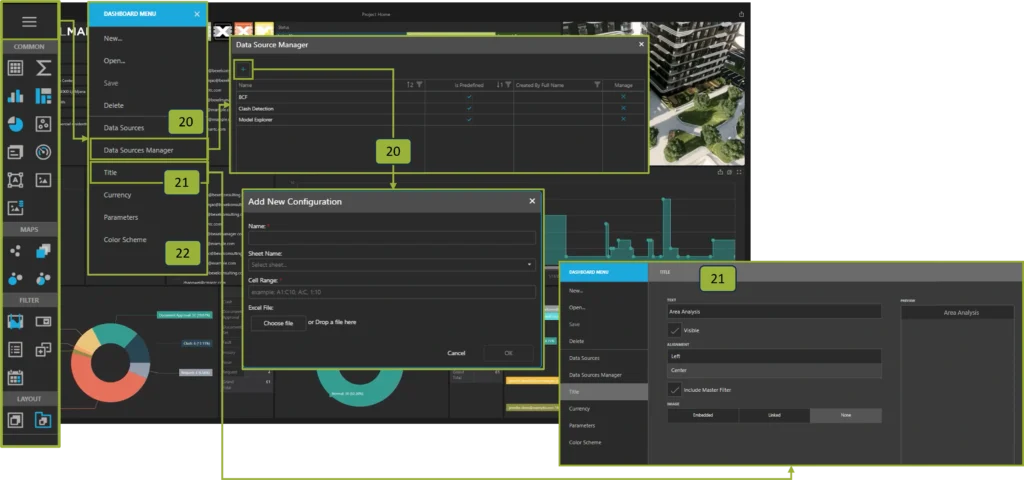Filter the Created By Full Name column
This screenshot has height=480, width=1024.
tap(597, 85)
